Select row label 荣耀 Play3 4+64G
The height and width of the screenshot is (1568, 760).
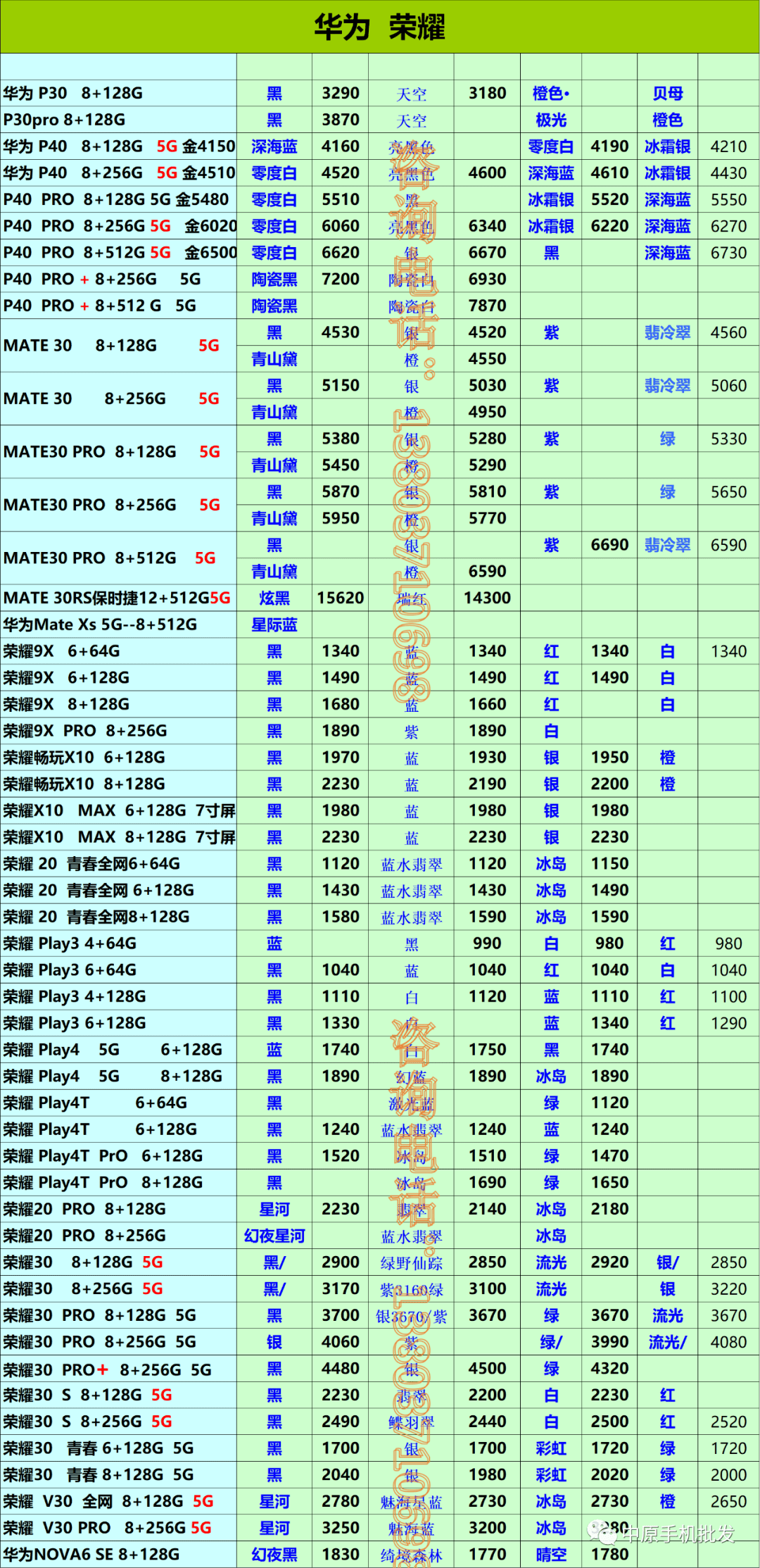click(70, 944)
